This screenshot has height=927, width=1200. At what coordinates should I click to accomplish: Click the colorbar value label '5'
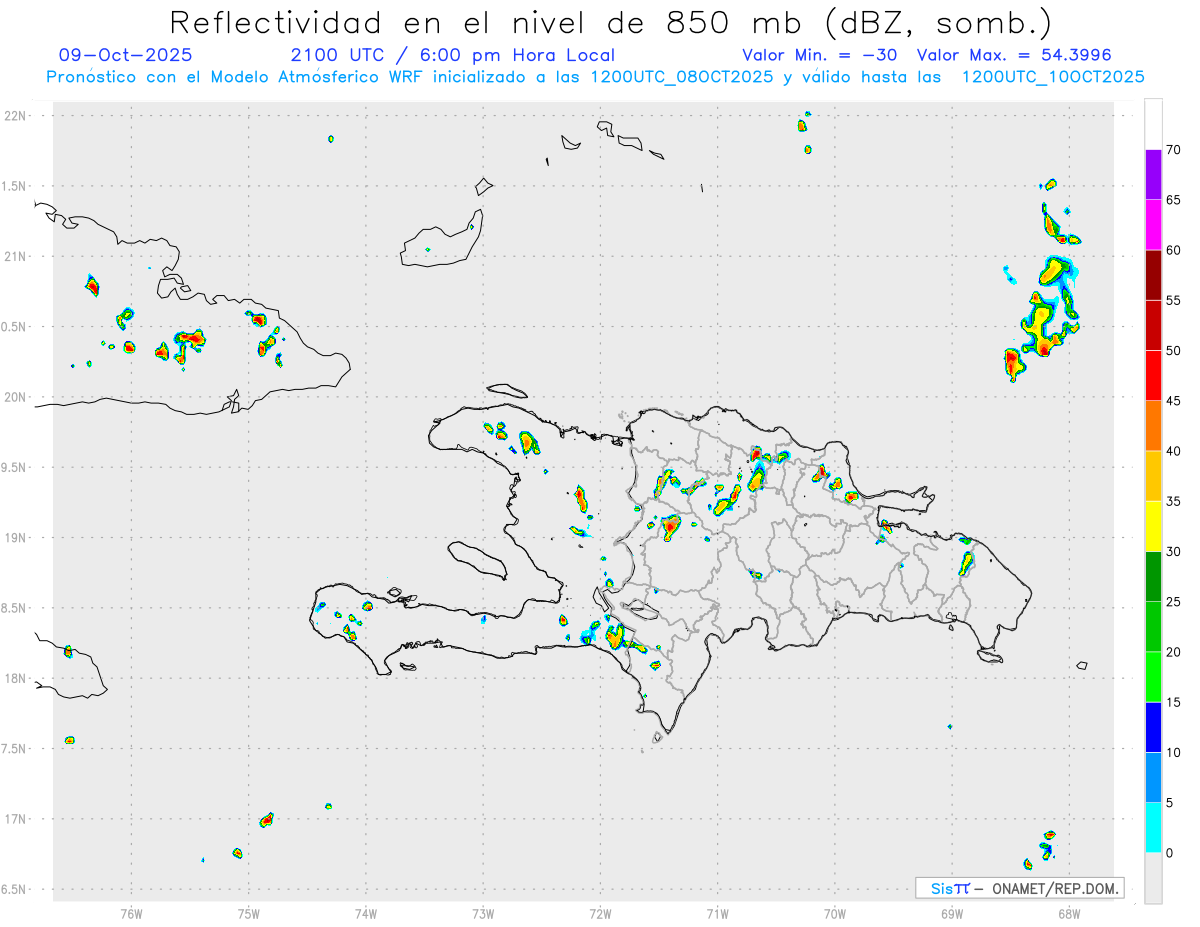coord(1169,803)
